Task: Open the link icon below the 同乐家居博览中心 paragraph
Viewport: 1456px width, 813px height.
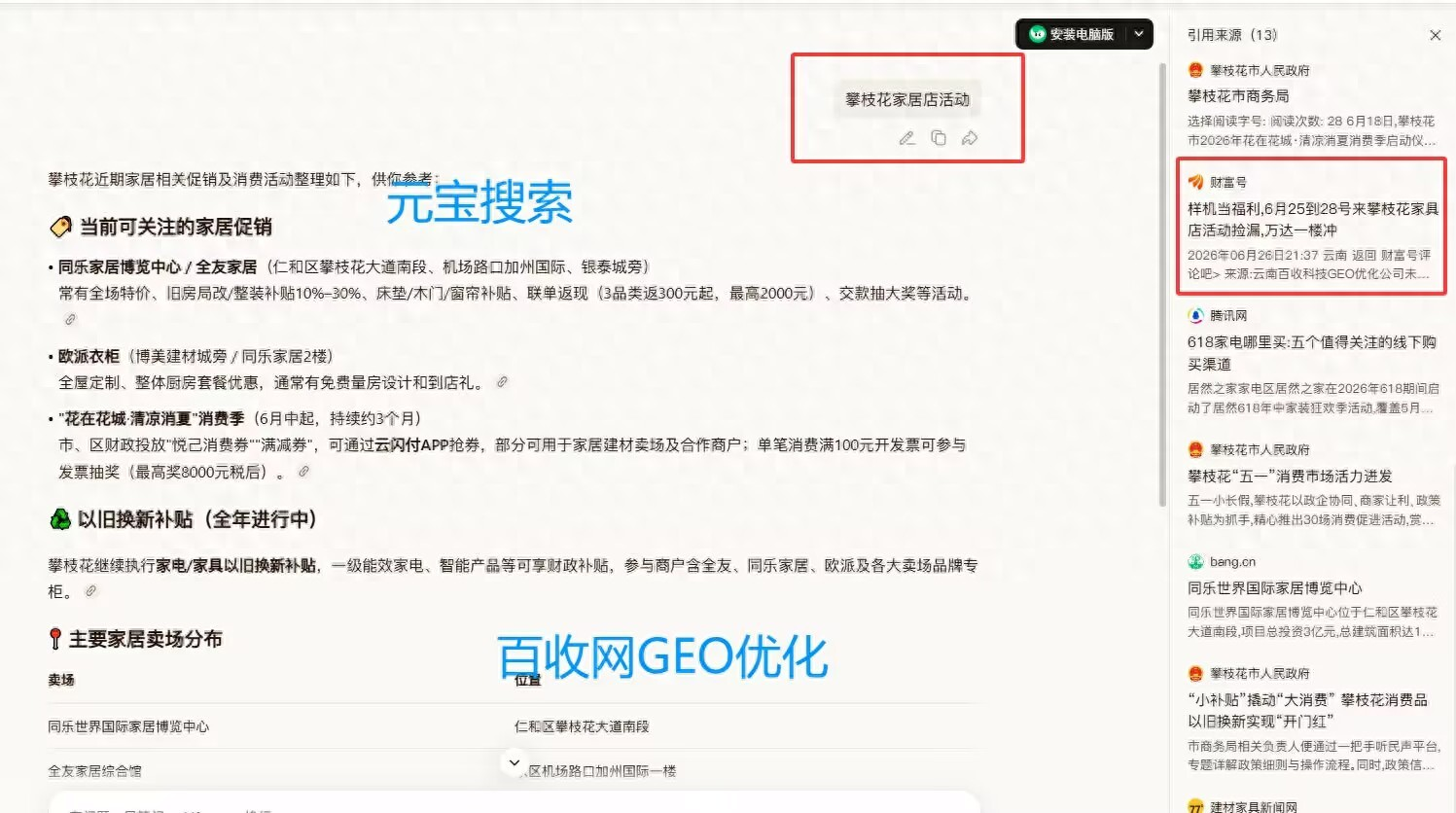Action: pyautogui.click(x=70, y=319)
